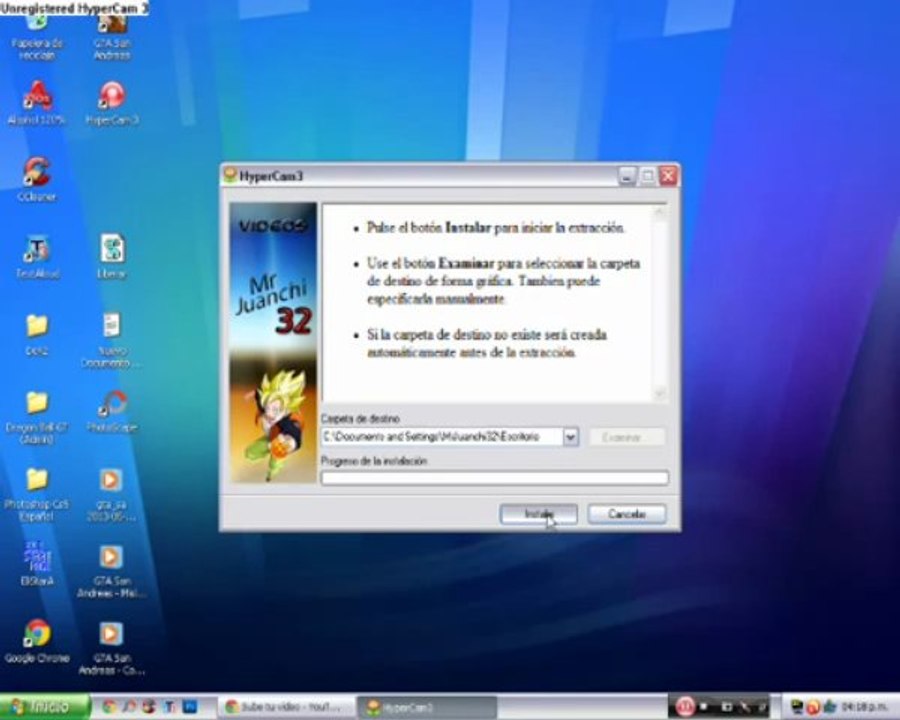Switch to the Sube tu video YouTube taskbar item

(284, 707)
